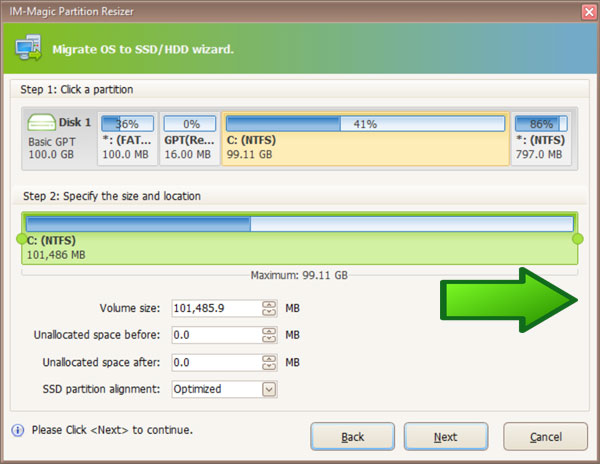600x464 pixels.
Task: Select the 797.0 MB NTFS partition
Action: pyautogui.click(x=541, y=139)
